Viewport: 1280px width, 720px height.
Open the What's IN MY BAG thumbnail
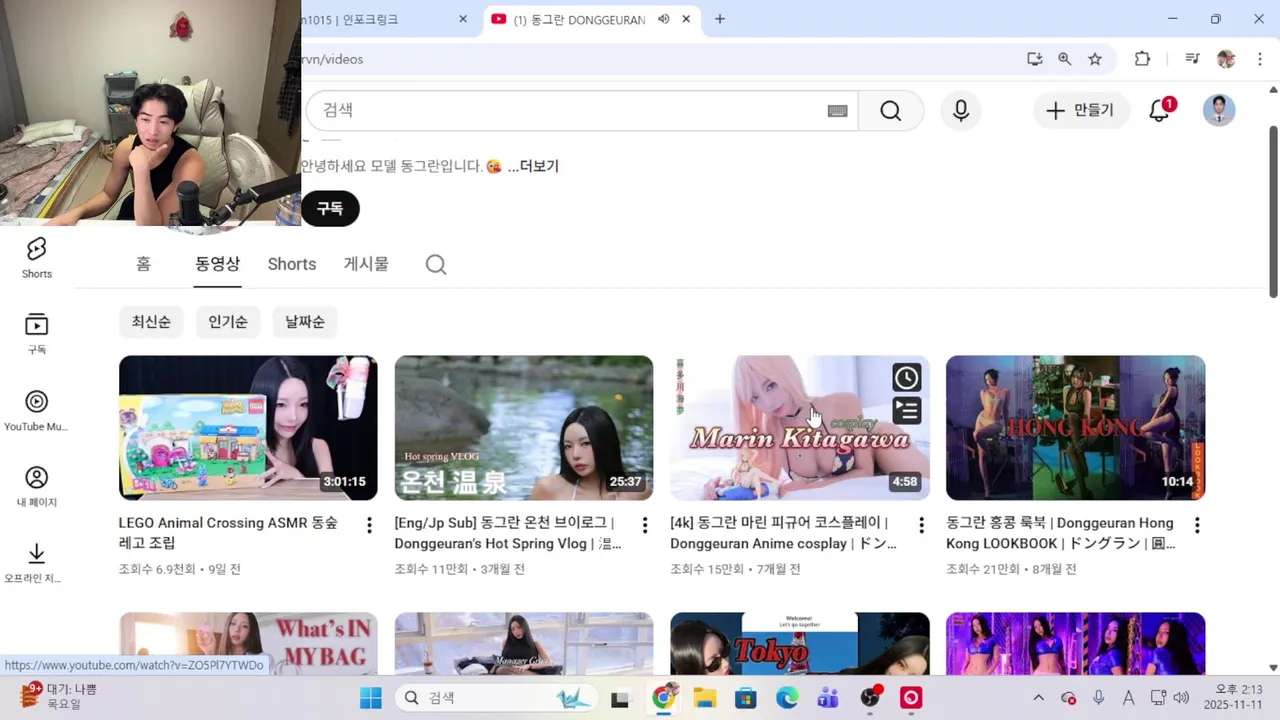tap(248, 644)
